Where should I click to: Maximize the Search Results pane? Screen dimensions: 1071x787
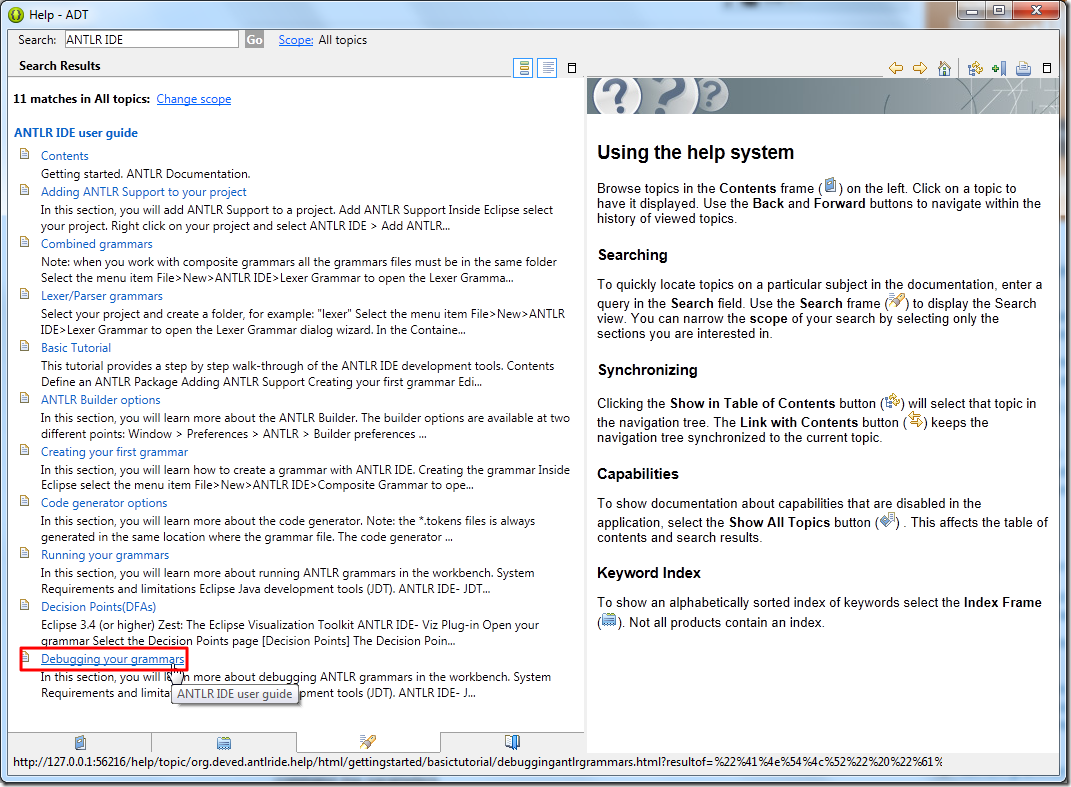[572, 68]
